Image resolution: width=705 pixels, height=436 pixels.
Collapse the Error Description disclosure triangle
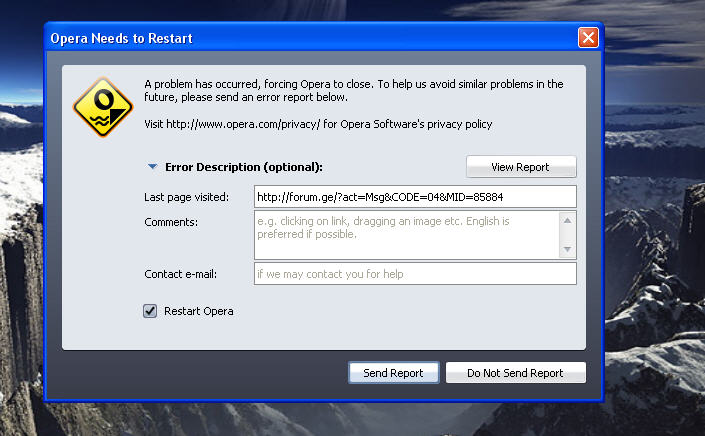coord(152,167)
